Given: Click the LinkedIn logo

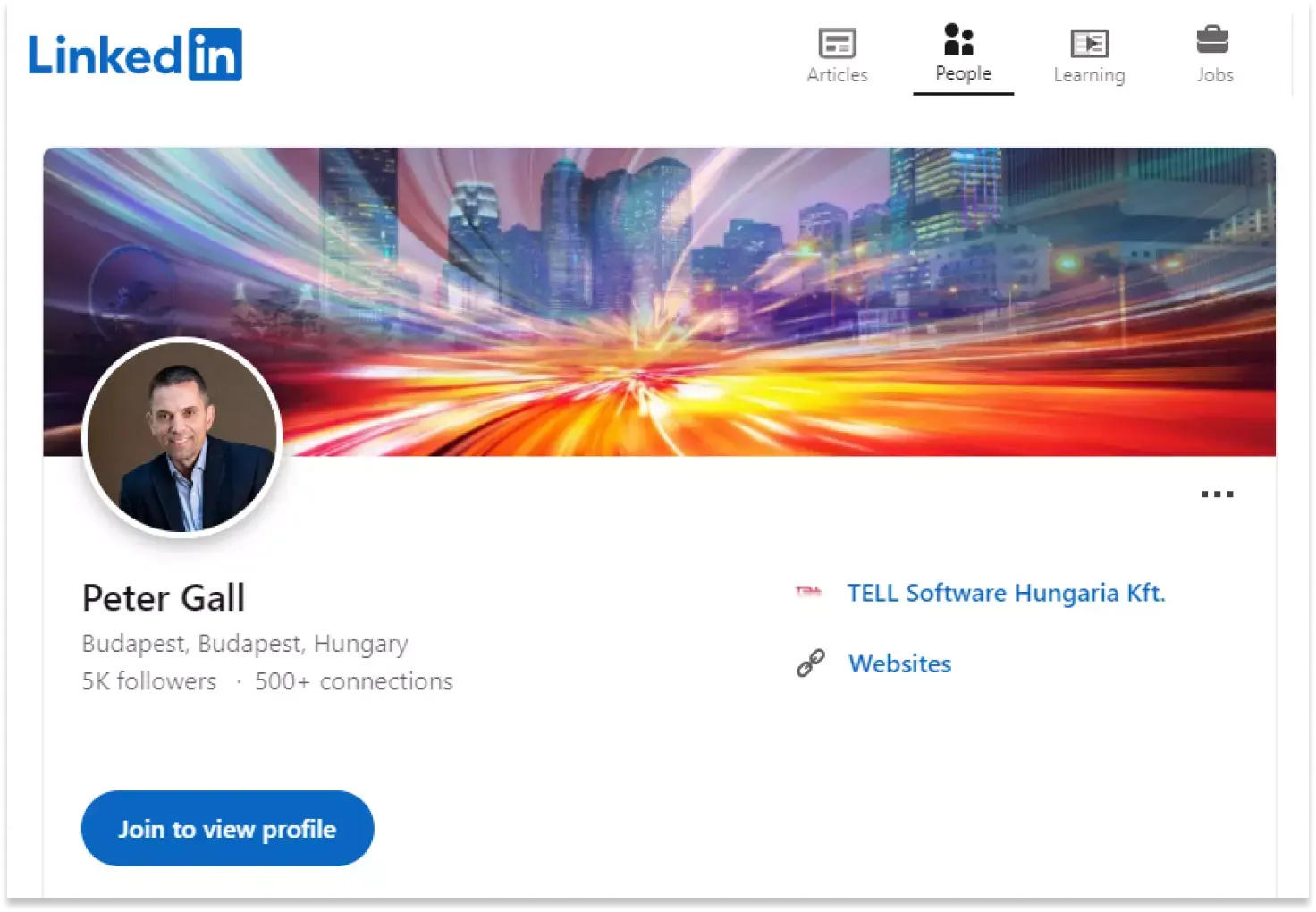Looking at the screenshot, I should 136,54.
